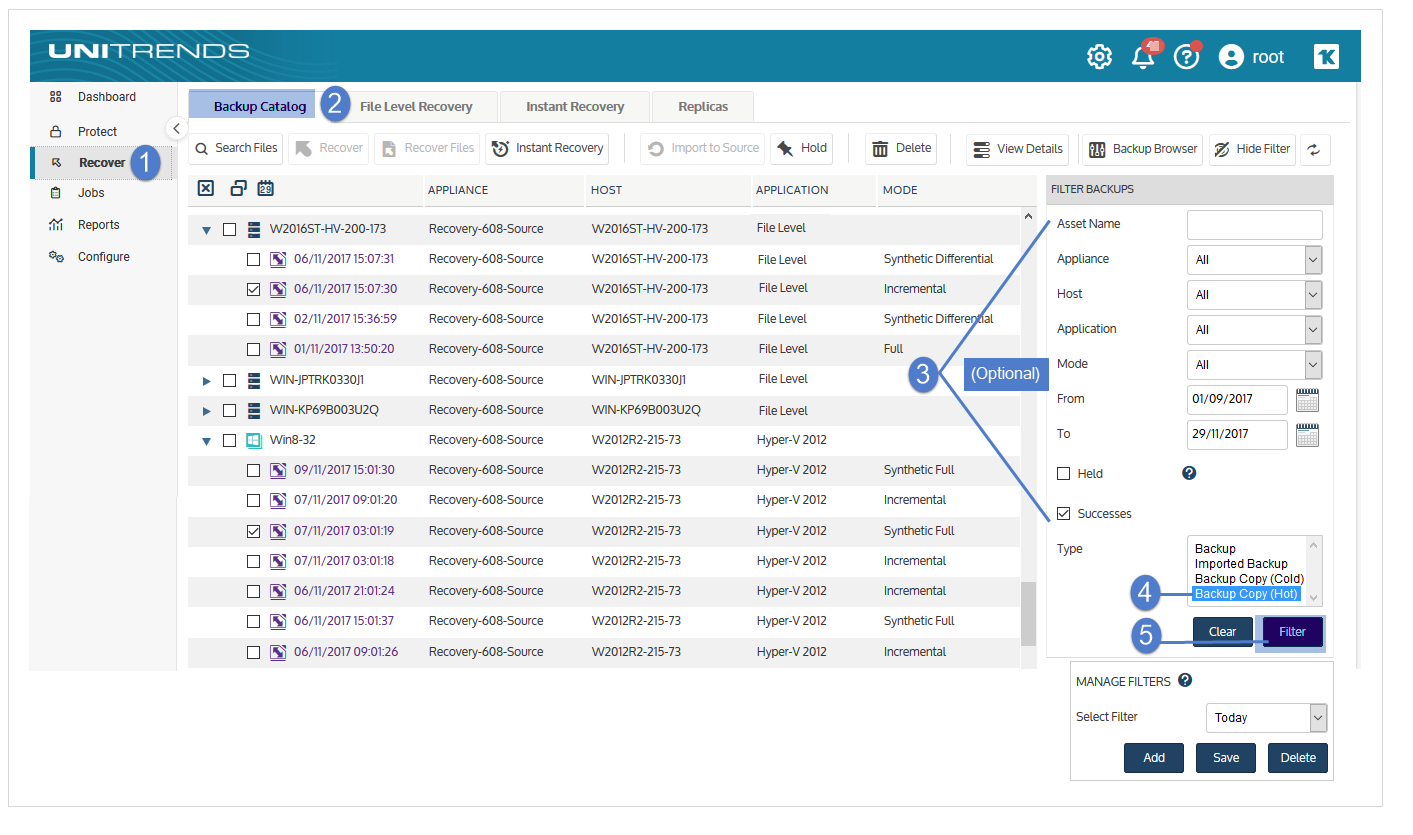The width and height of the screenshot is (1413, 835).
Task: Collapse the Win8-32 tree row
Action: pos(206,441)
